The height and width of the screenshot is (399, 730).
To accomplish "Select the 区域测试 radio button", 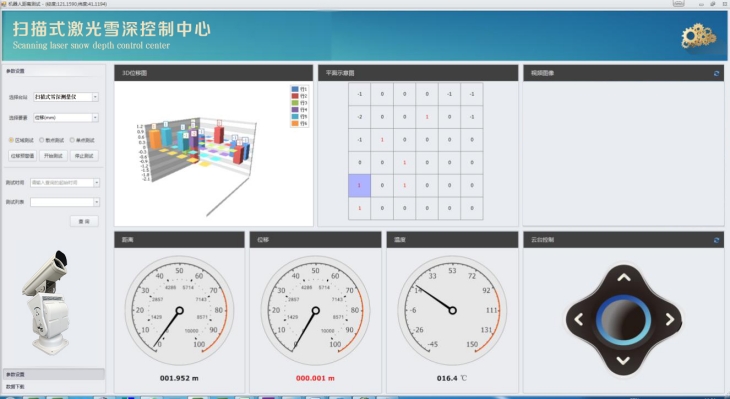I will tap(11, 140).
